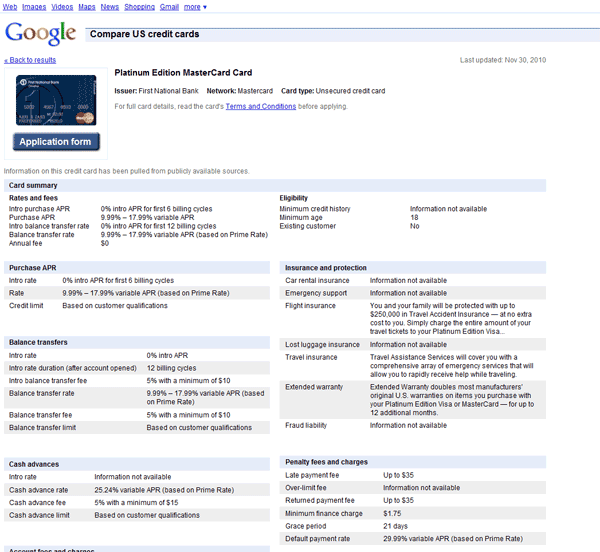The width and height of the screenshot is (600, 552).
Task: Click the 'Minimum credit history' label
Action: [315, 209]
